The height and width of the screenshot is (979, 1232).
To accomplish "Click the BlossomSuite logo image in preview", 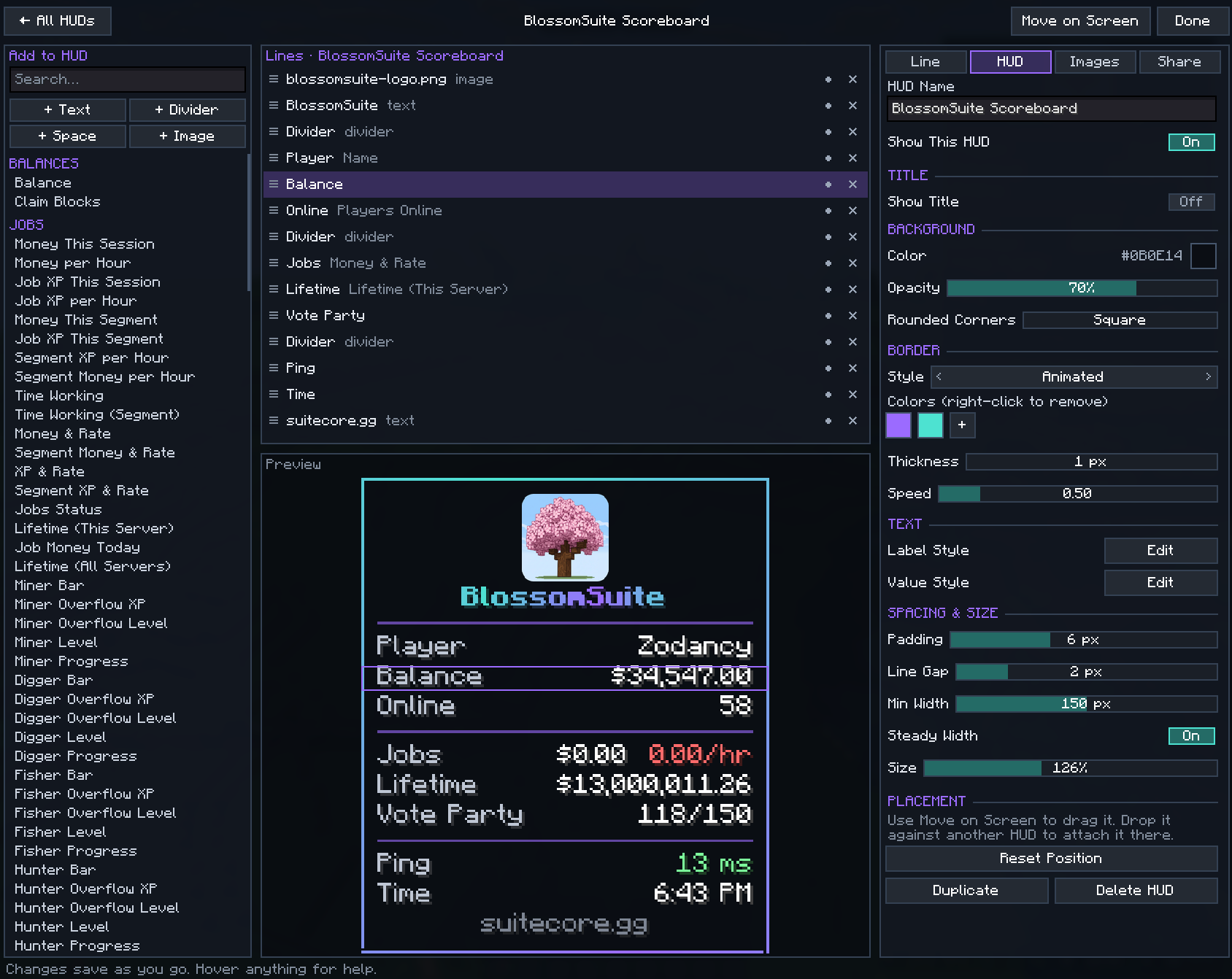I will pos(565,538).
